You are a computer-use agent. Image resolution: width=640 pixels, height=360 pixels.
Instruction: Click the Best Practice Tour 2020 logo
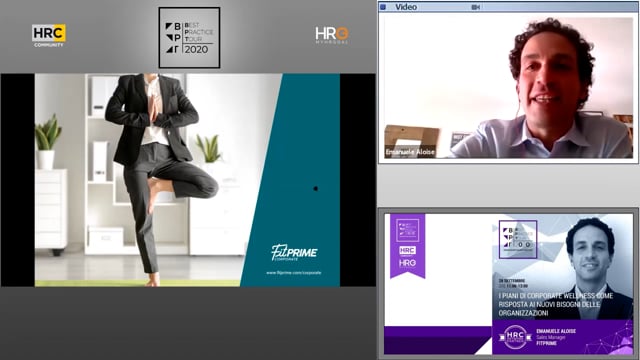tap(189, 38)
